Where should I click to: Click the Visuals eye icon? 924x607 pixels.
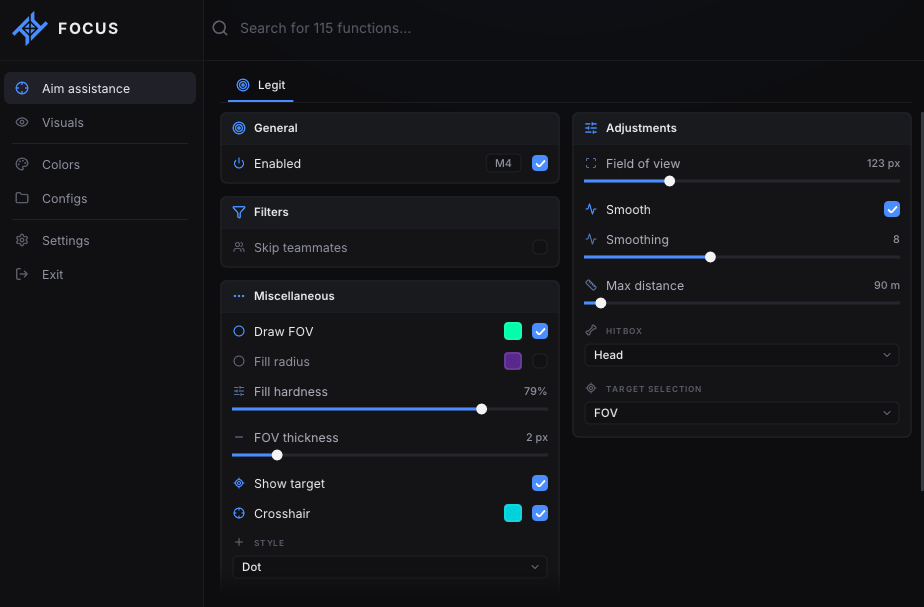click(x=22, y=123)
